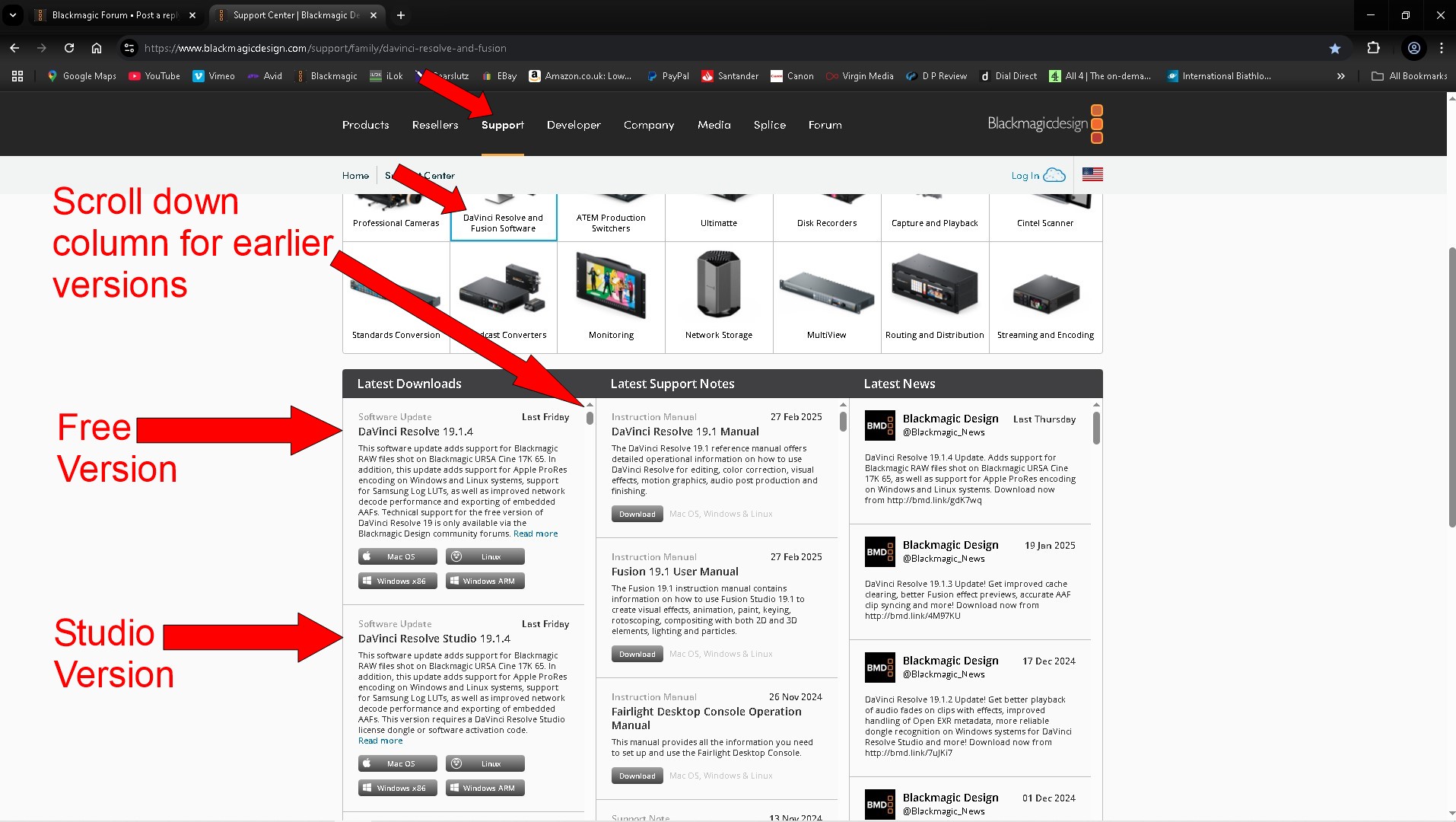Open Vimeo bookmark
This screenshot has height=822, width=1456.
[x=214, y=76]
